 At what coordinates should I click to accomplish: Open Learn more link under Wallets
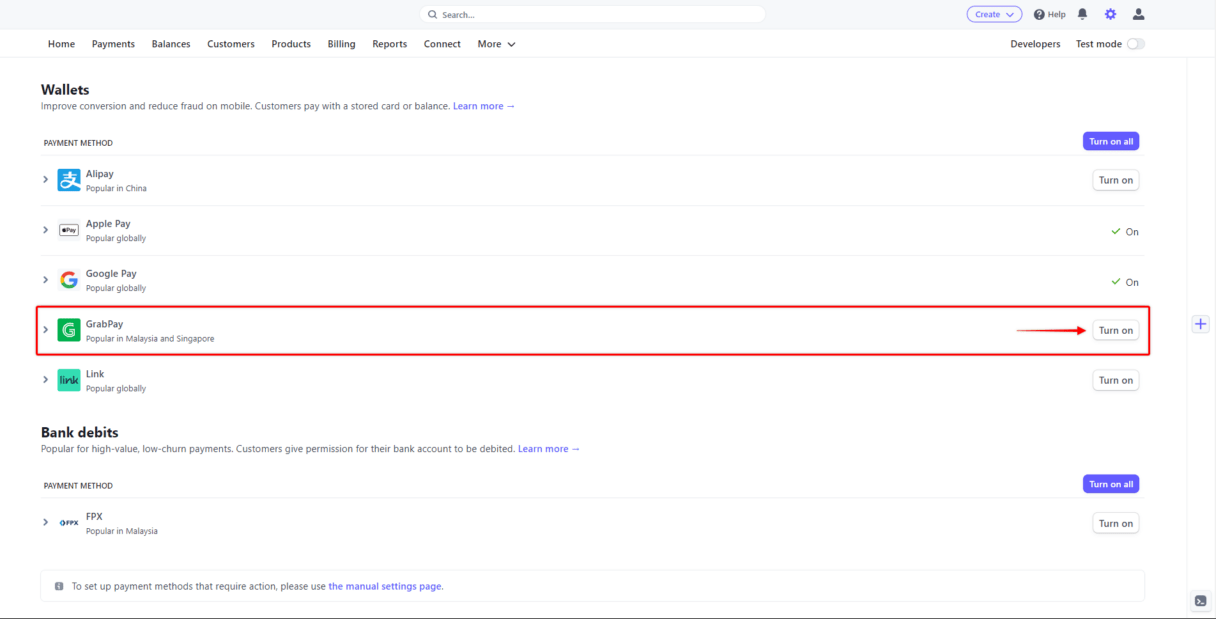(x=484, y=106)
